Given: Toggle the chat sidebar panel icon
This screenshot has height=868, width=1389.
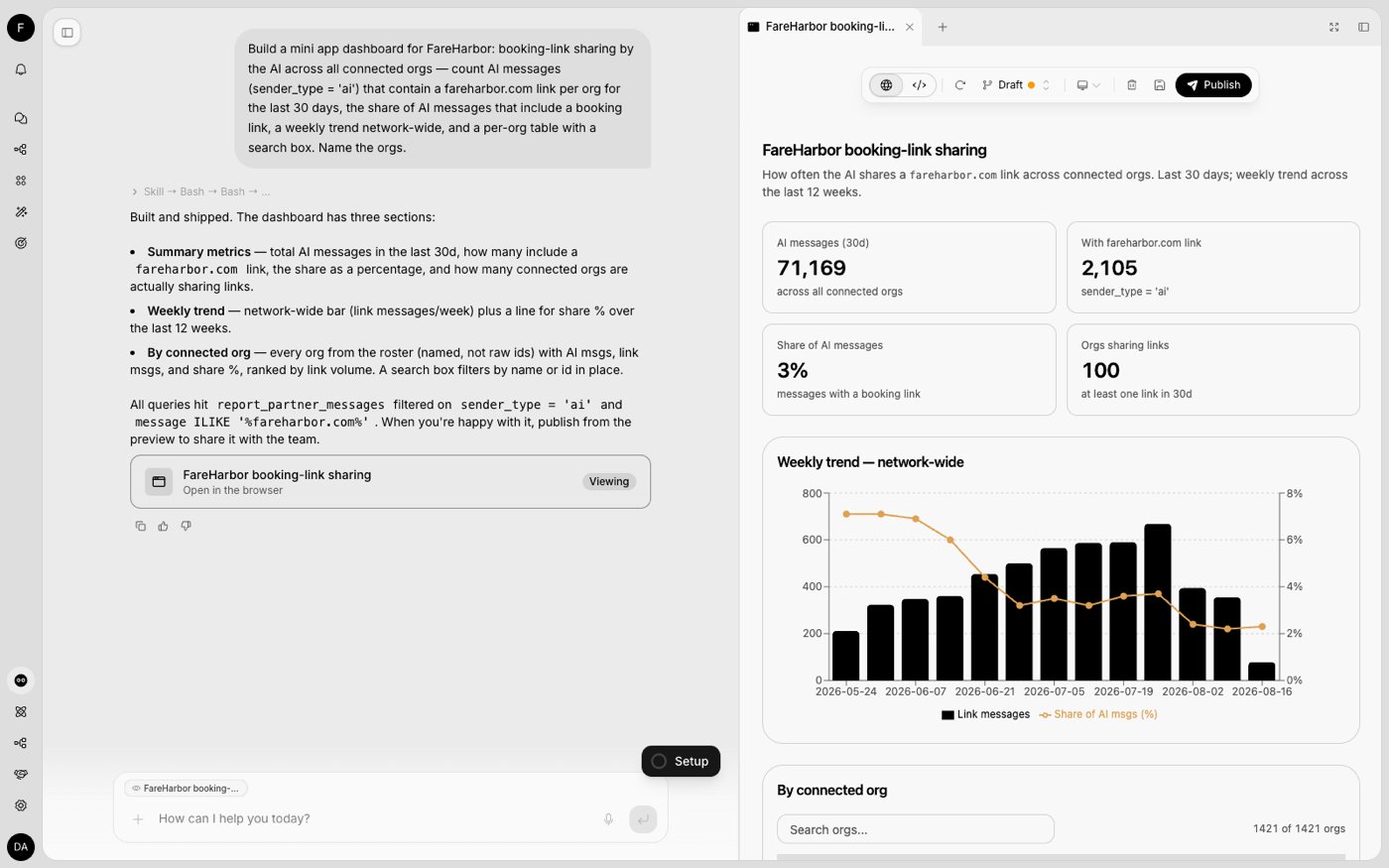Looking at the screenshot, I should click(x=67, y=33).
